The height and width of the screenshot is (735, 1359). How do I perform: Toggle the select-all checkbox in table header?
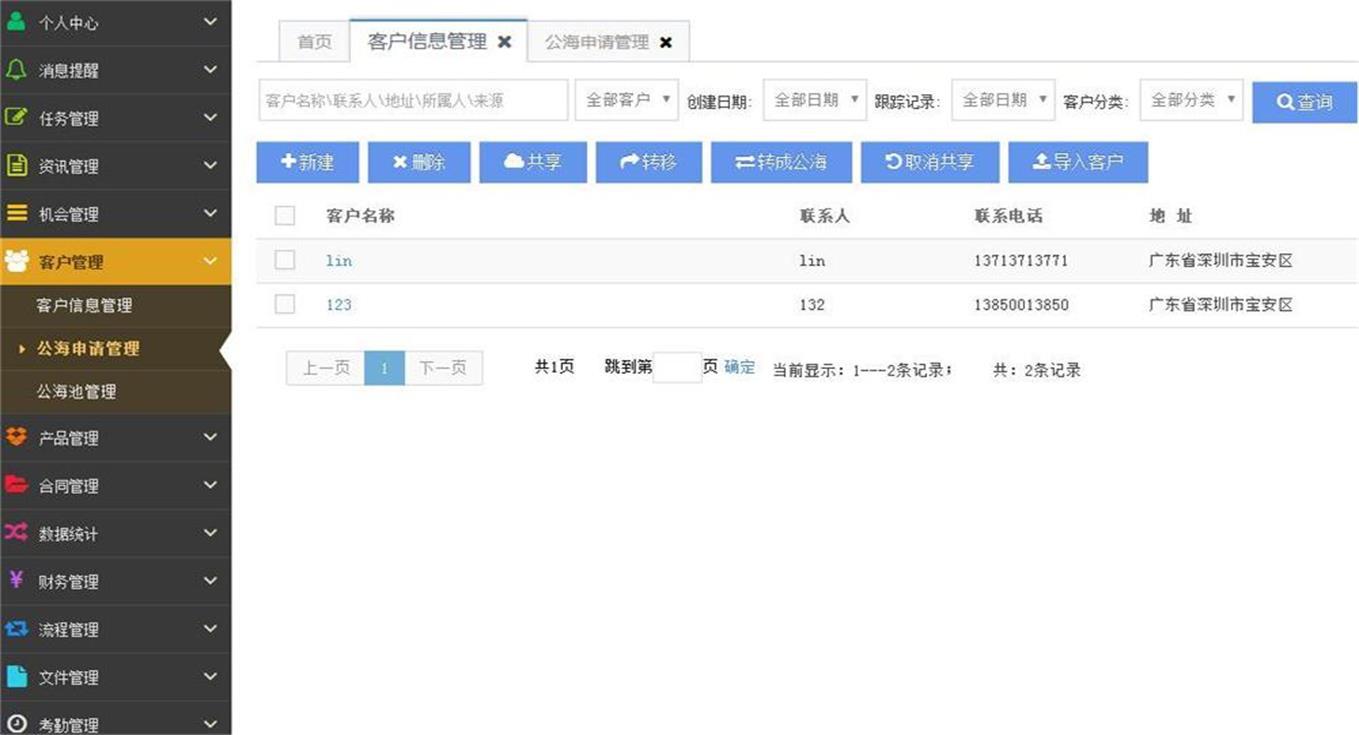(x=285, y=215)
